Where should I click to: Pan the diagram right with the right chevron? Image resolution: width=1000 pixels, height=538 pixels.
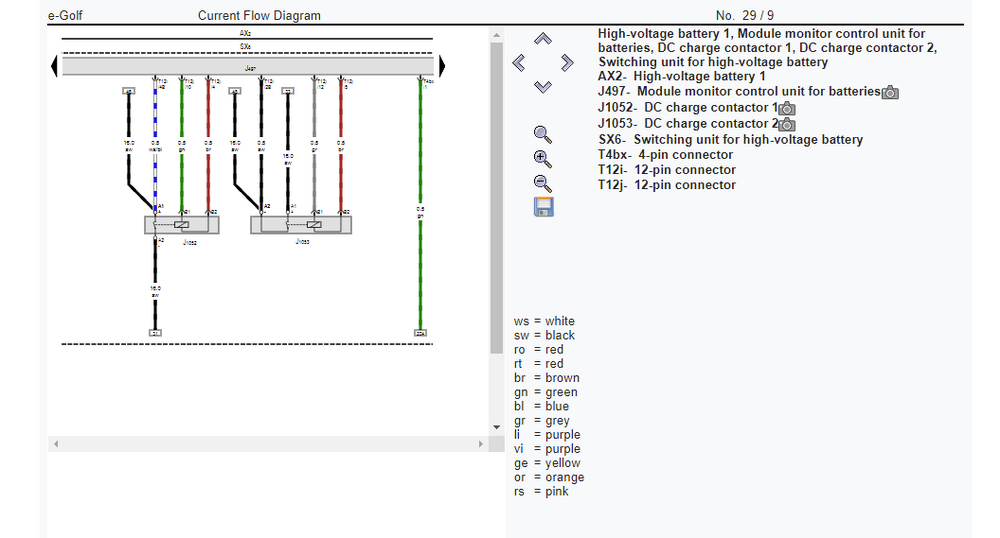(x=567, y=63)
